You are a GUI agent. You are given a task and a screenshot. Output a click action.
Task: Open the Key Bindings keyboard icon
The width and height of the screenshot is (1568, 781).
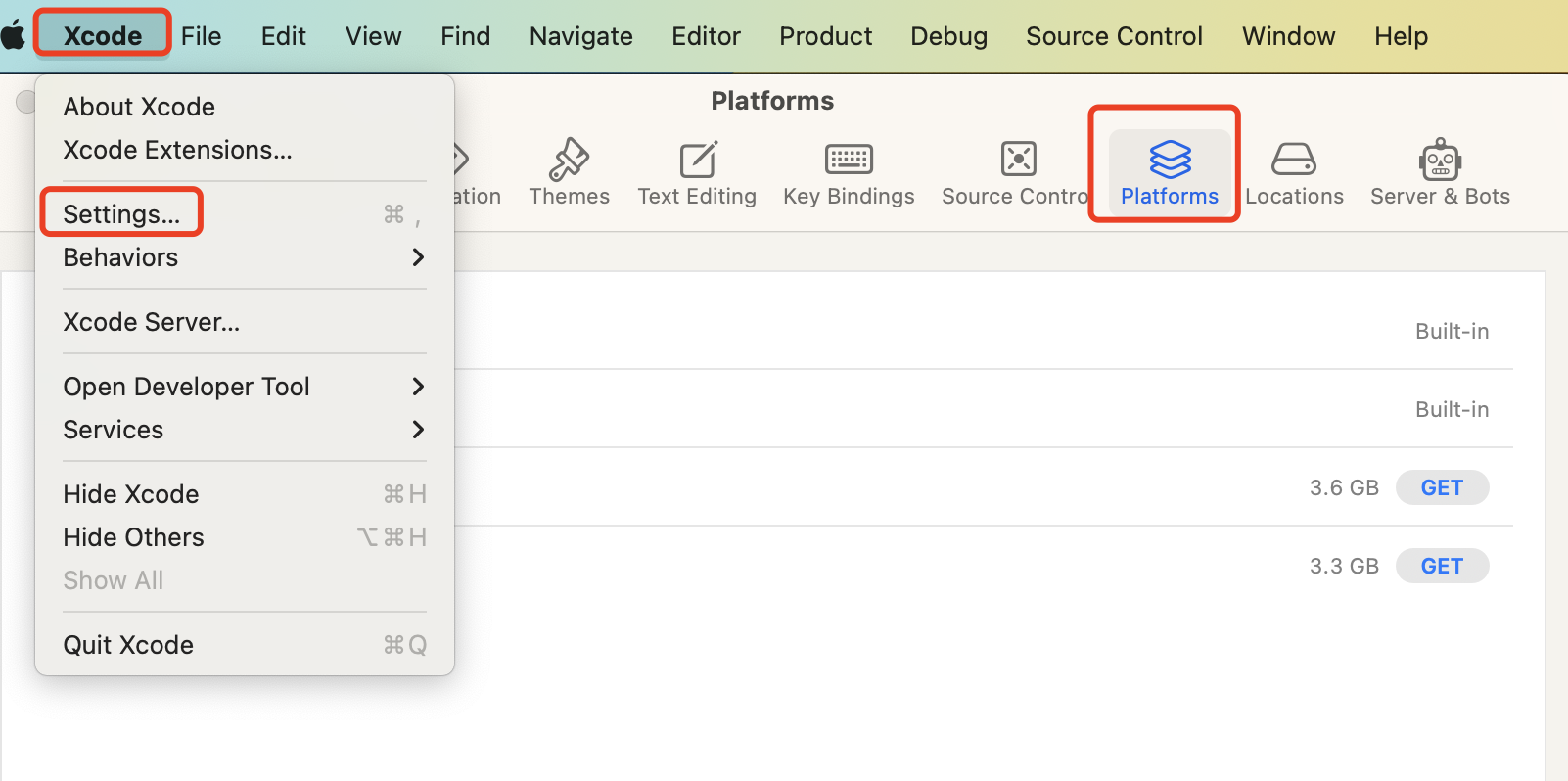[x=849, y=160]
